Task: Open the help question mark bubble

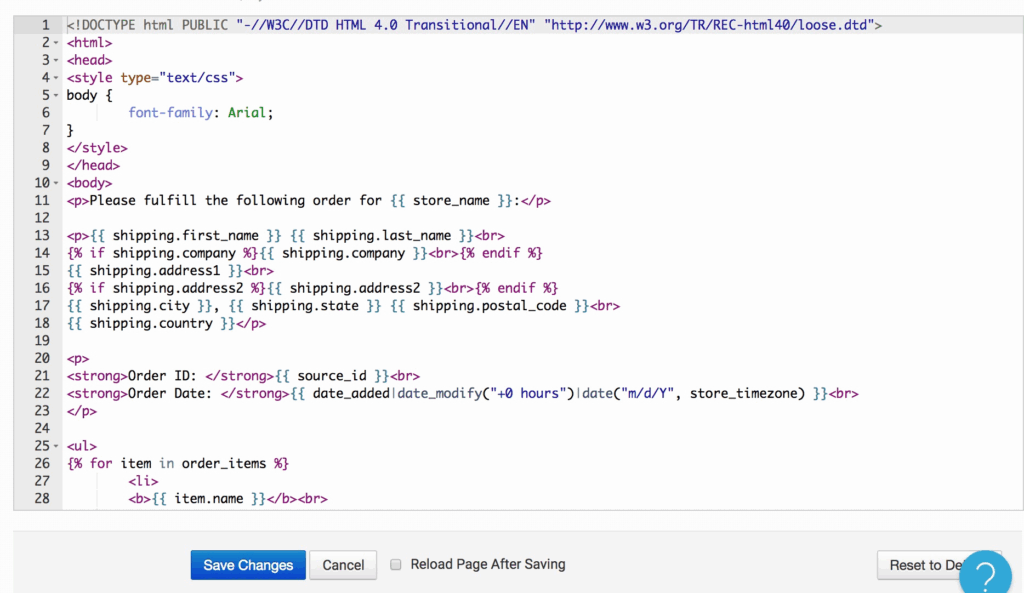Action: pyautogui.click(x=984, y=574)
